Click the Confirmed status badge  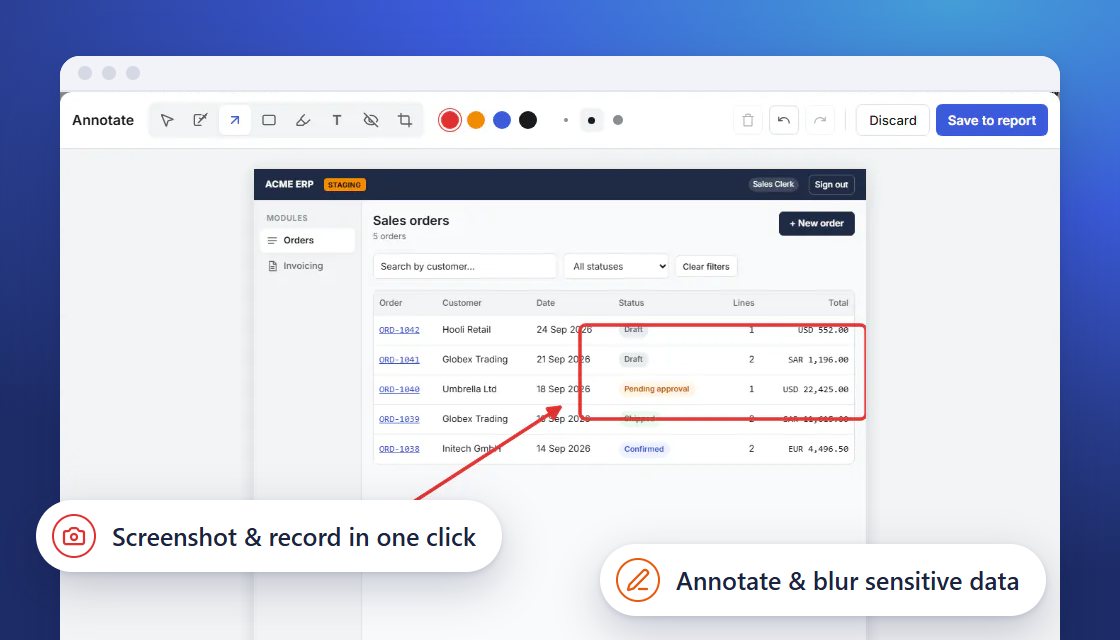(x=644, y=449)
